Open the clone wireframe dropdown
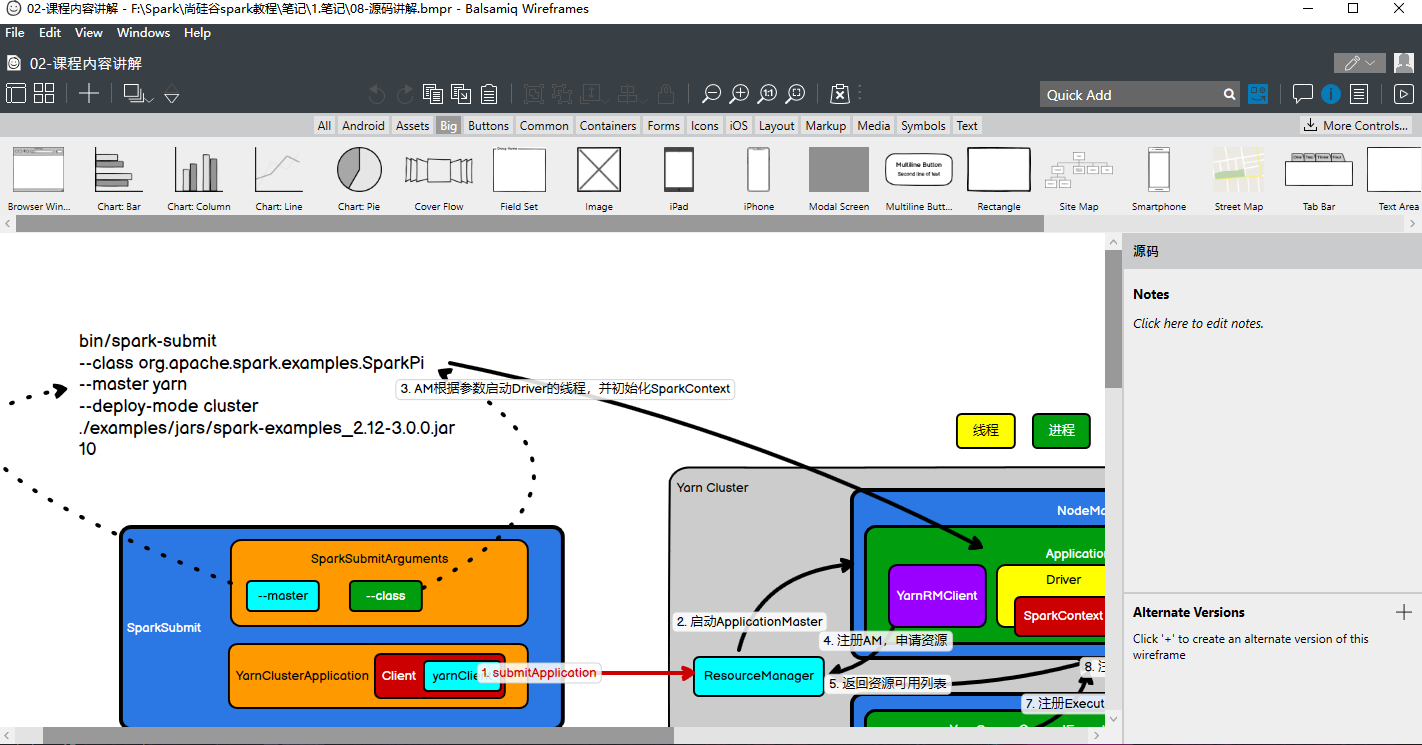Screen dimensions: 1422x745 click(x=138, y=94)
